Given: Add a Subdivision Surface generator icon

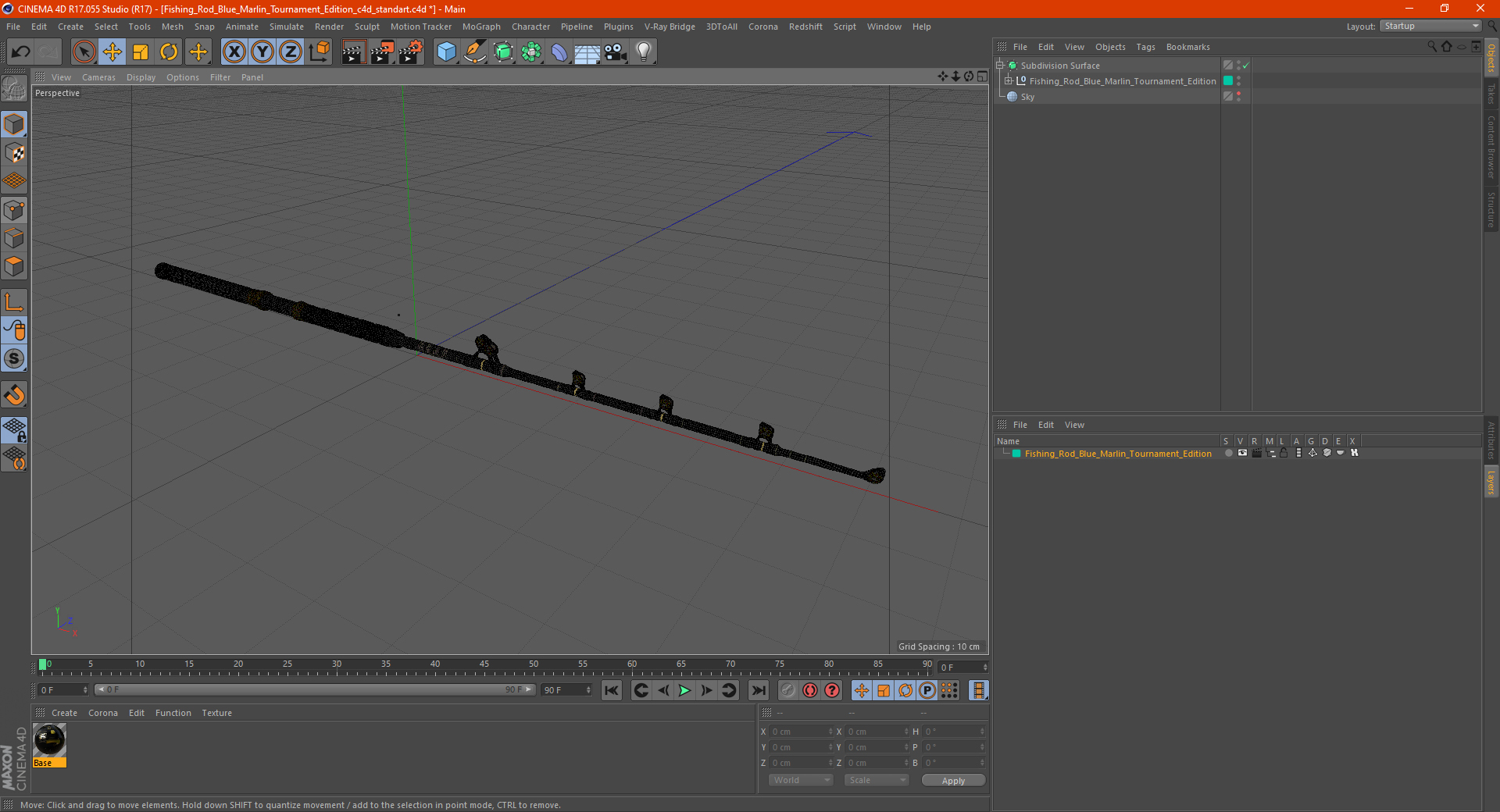Looking at the screenshot, I should tap(504, 52).
